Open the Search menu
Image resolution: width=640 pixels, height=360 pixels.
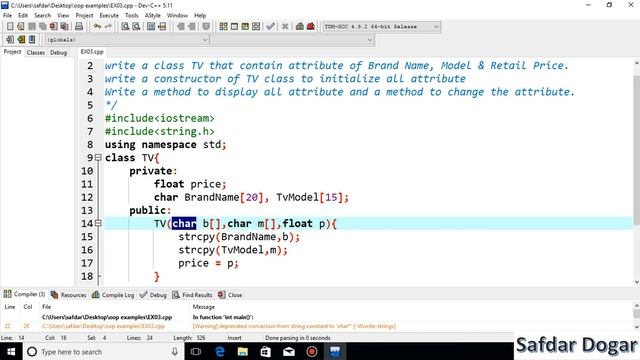click(42, 15)
